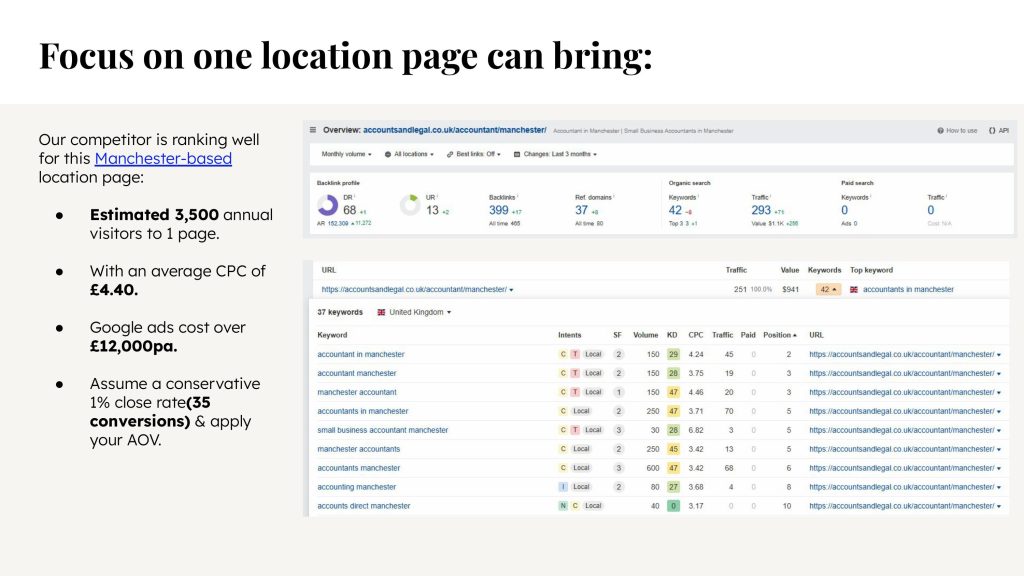Expand URL arrow in accounting manchester row
Viewport: 1024px width, 576px height.
(999, 488)
